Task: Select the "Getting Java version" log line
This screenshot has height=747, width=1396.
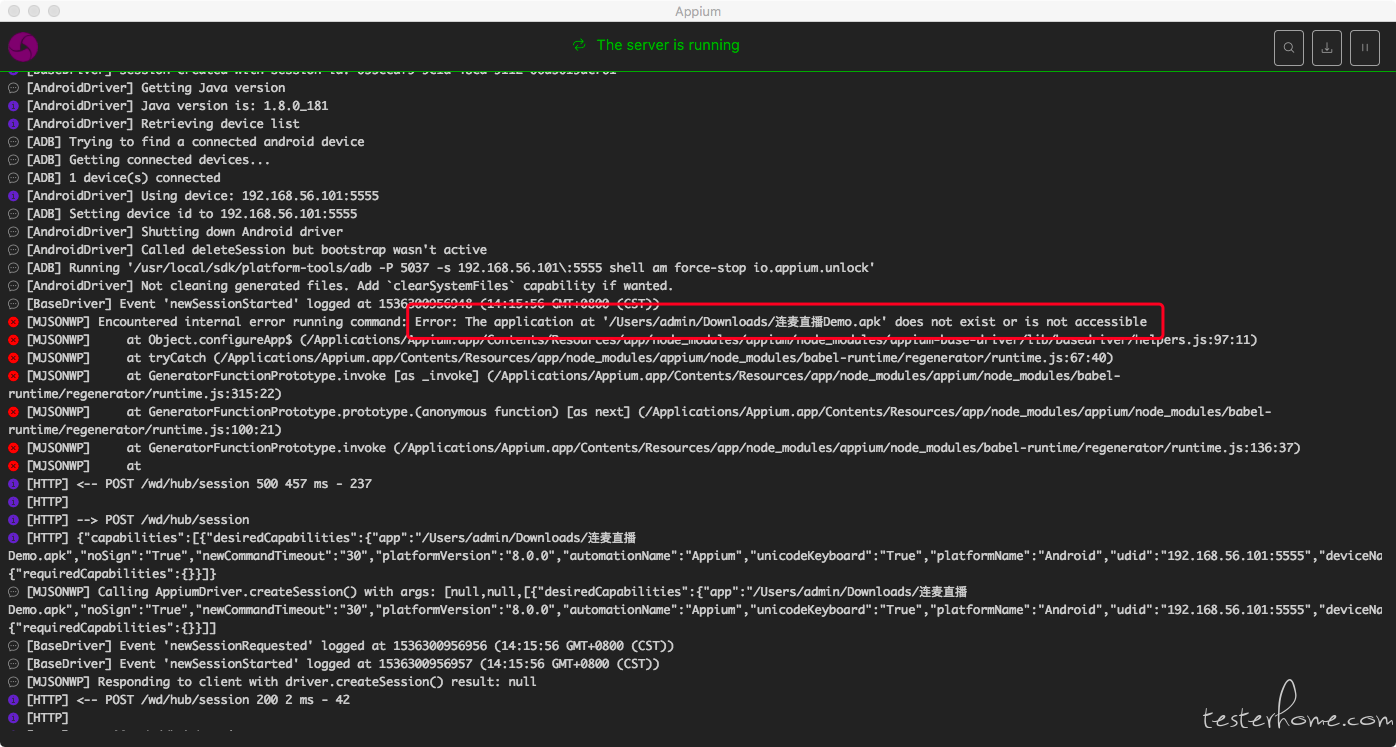Action: pos(155,87)
